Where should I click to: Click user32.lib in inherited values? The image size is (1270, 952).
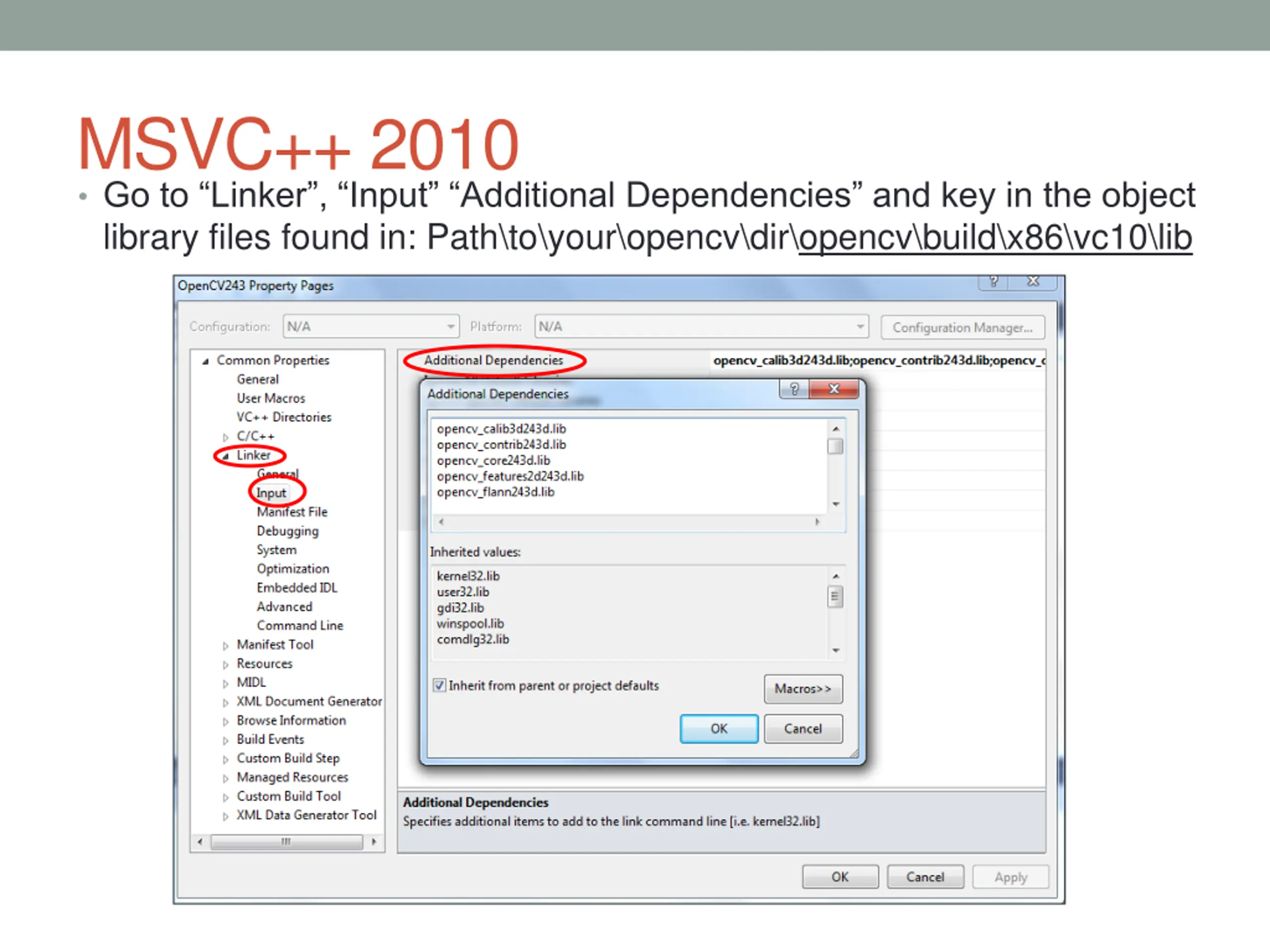(463, 592)
